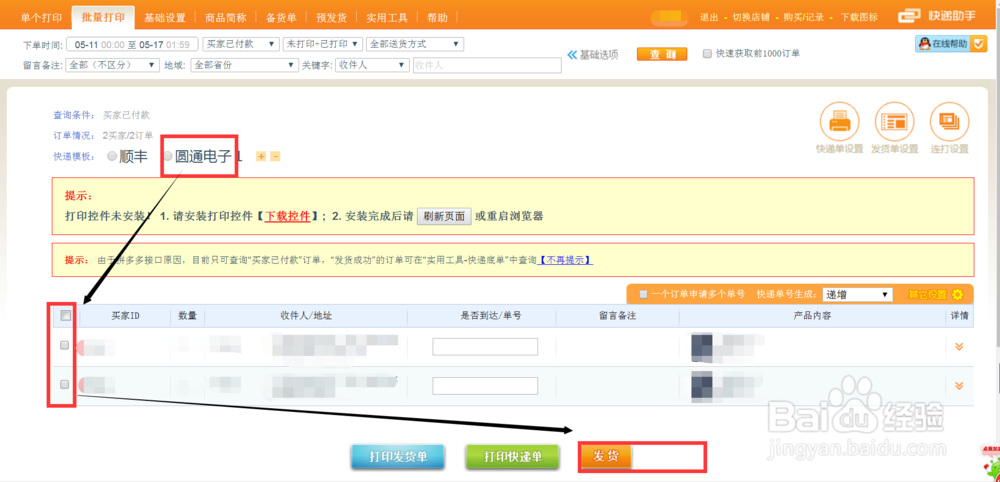Image resolution: width=1000 pixels, height=482 pixels.
Task: Open the 快递单号生成 递增 dropdown
Action: tap(857, 295)
